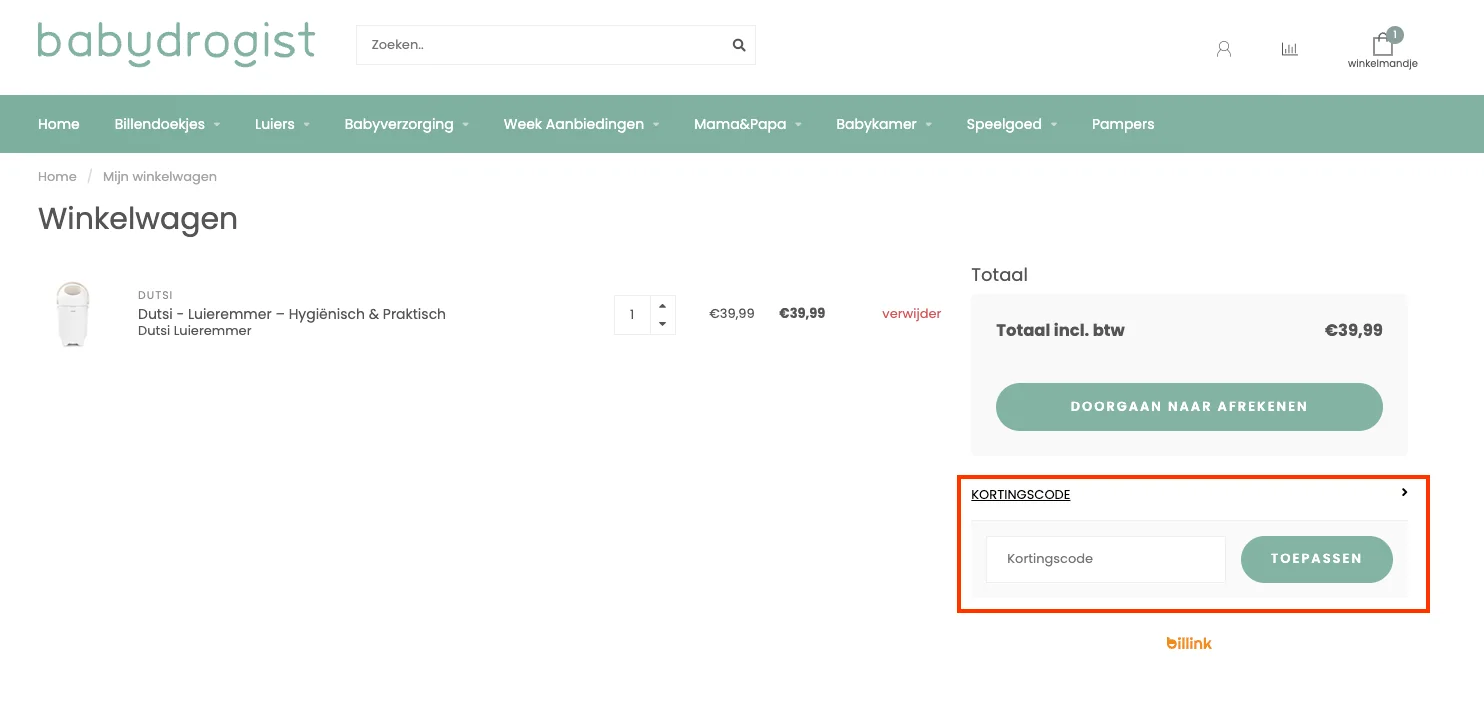The width and height of the screenshot is (1484, 710).
Task: Remove the item using the verwijder link
Action: tap(911, 313)
